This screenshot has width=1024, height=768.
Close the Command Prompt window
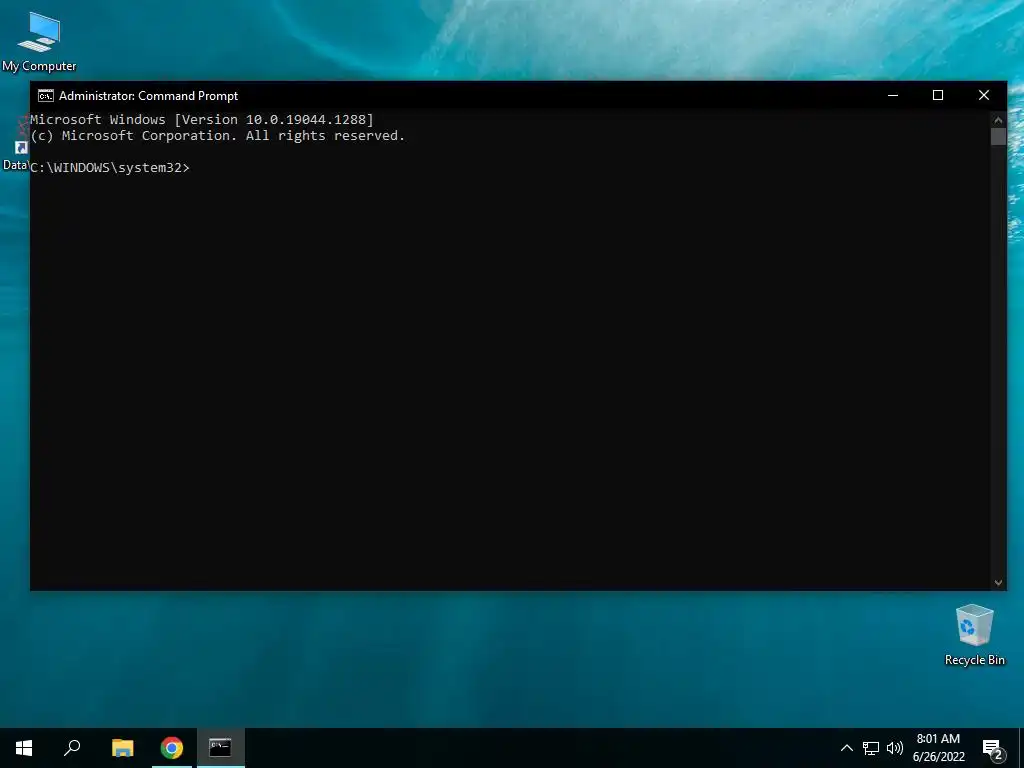pos(984,95)
